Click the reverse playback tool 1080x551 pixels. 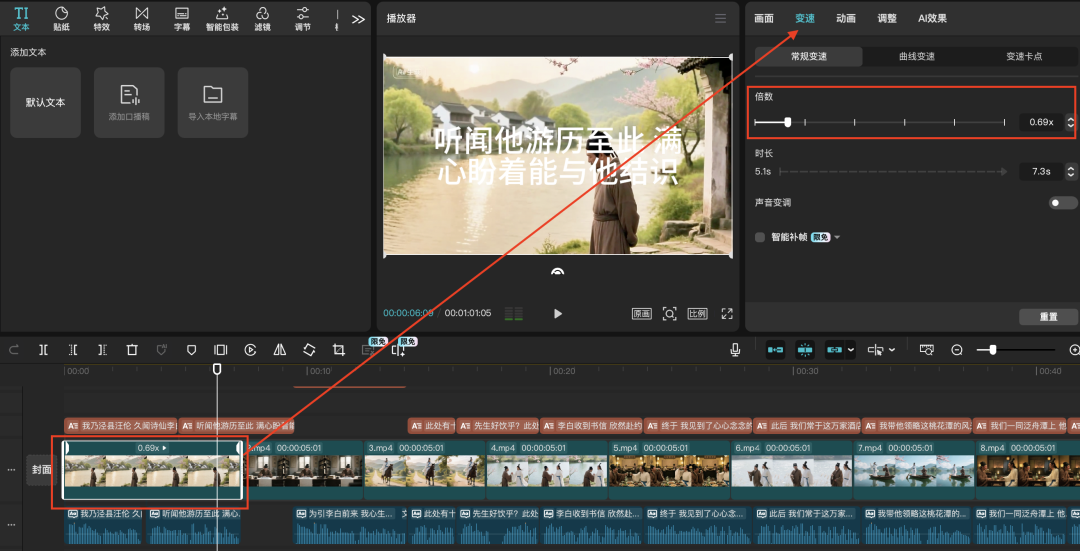point(250,350)
